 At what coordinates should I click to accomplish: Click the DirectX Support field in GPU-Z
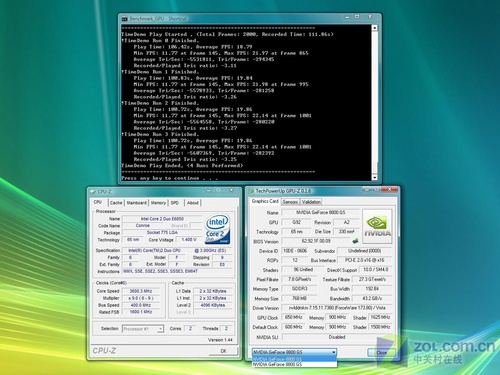click(x=375, y=269)
